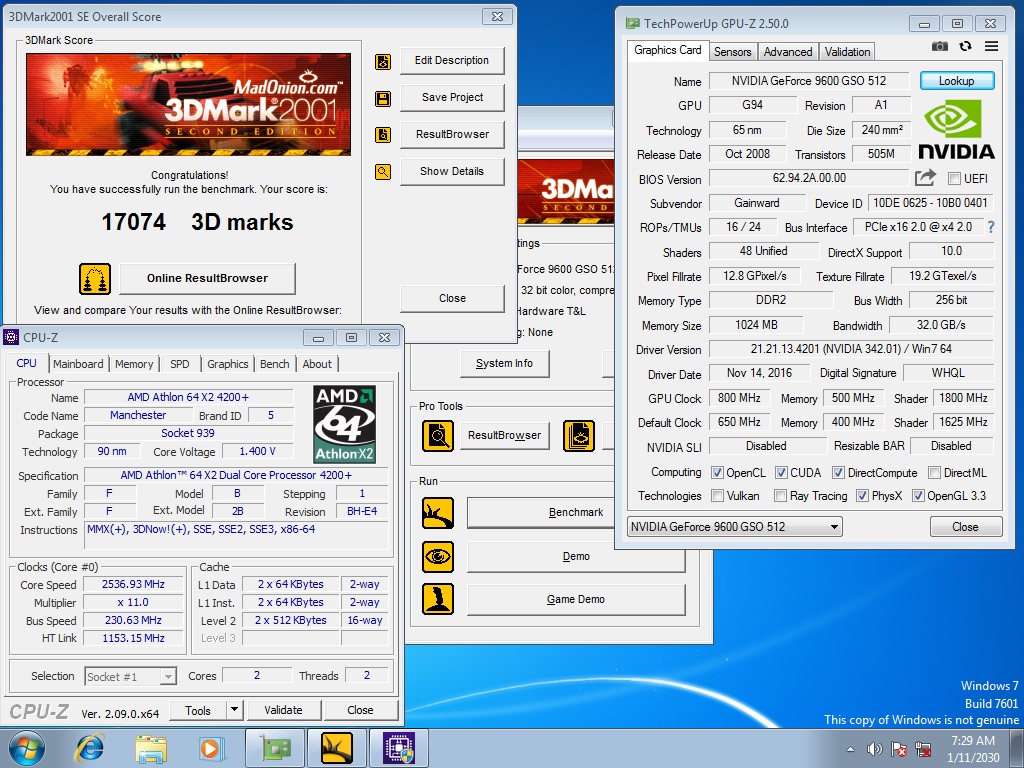
Task: Click the Benchmark button
Action: click(x=543, y=513)
